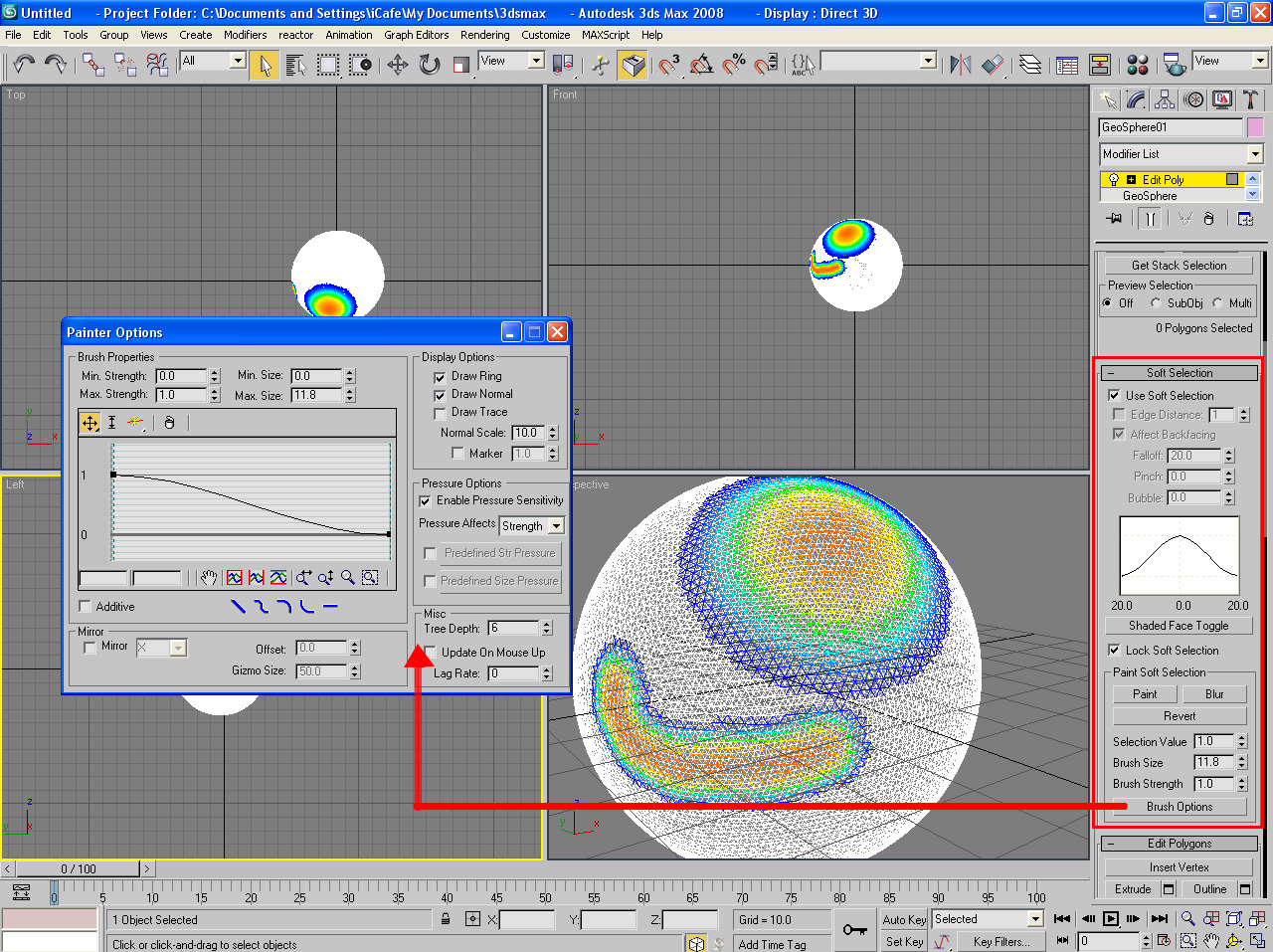
Task: Click the GeoSphere01 object color swatch
Action: pos(1255,127)
